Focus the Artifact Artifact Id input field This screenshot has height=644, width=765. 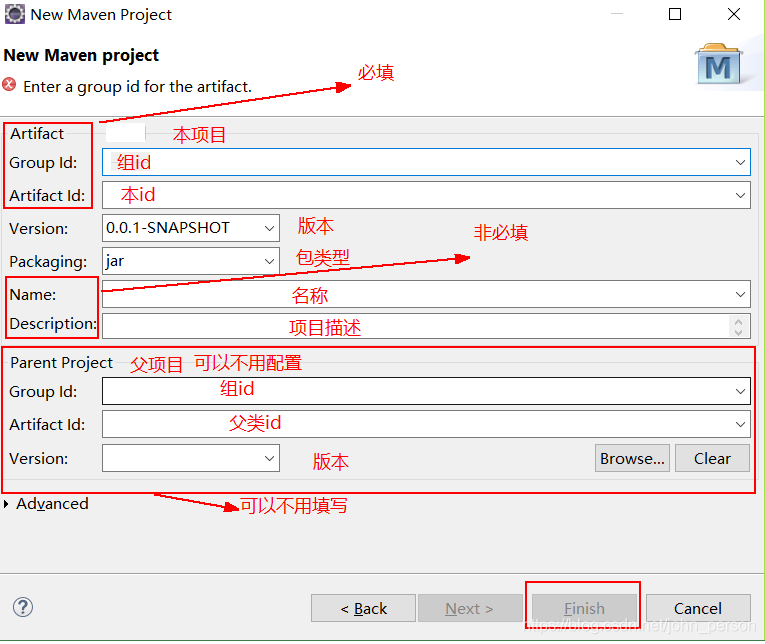[x=426, y=195]
